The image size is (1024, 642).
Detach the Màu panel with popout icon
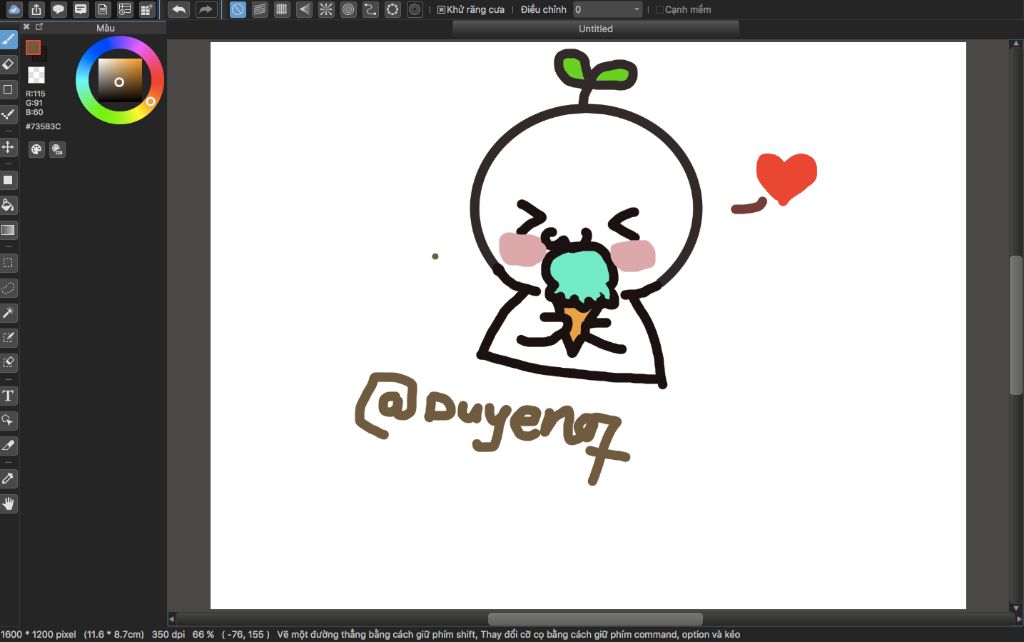tap(39, 27)
